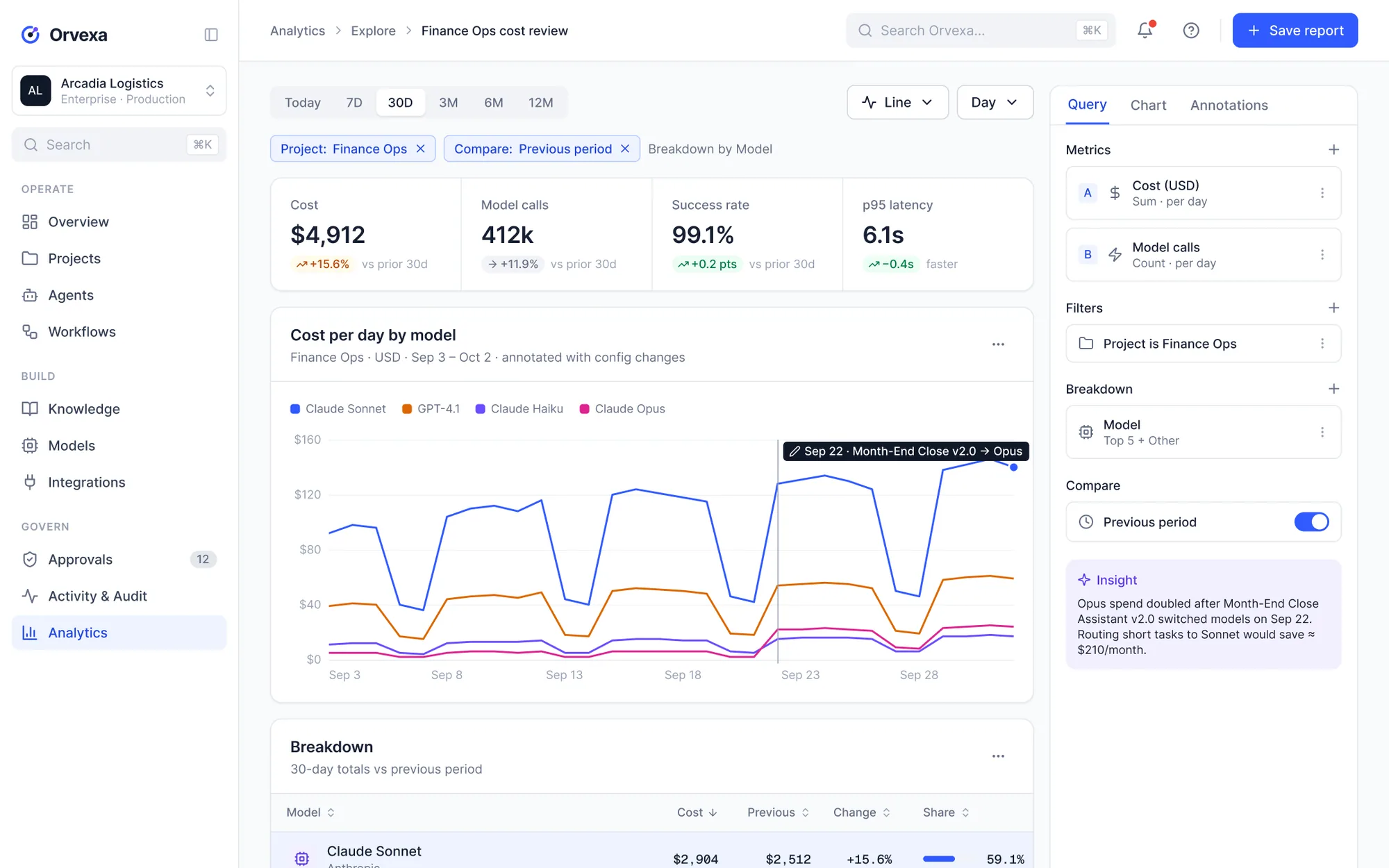Toggle Claude Opus series in legend
The image size is (1389, 868).
pyautogui.click(x=622, y=409)
